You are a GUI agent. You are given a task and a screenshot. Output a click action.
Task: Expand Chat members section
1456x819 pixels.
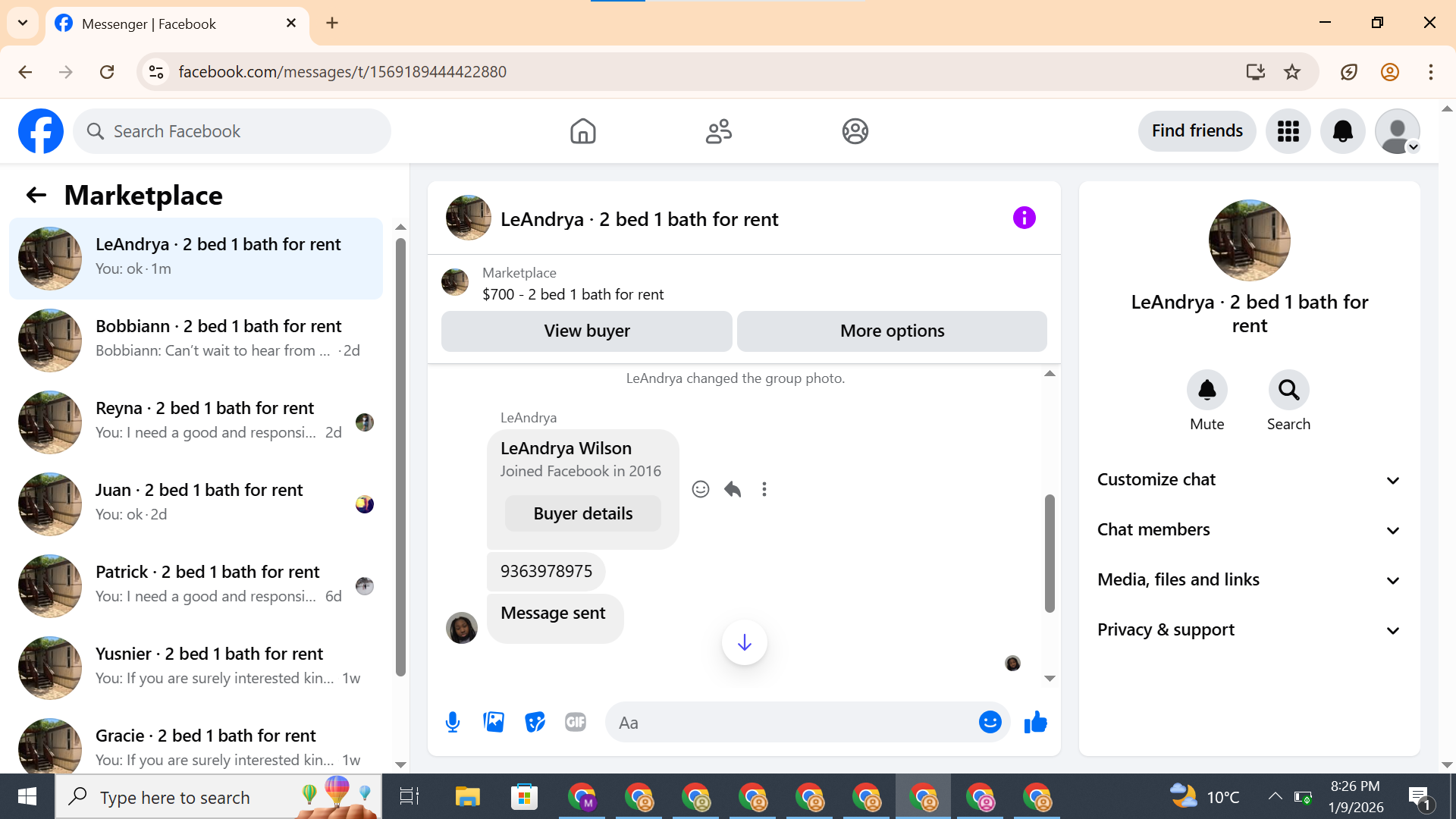click(x=1249, y=529)
